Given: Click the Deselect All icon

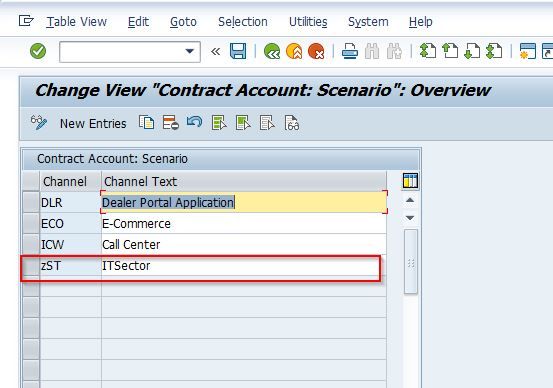Looking at the screenshot, I should [x=267, y=123].
